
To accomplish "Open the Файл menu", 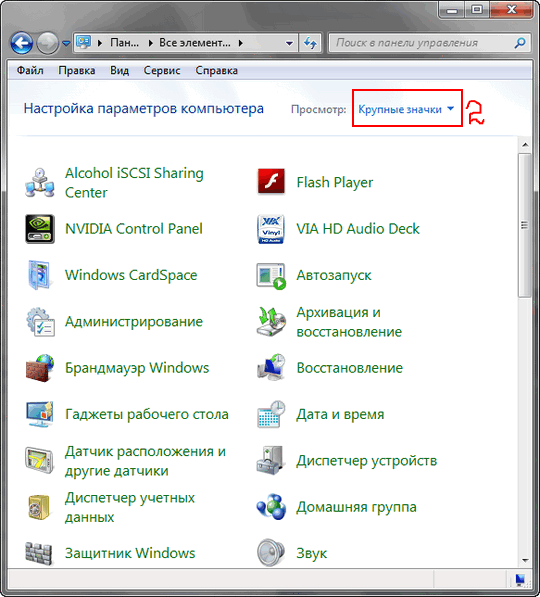I will pos(30,70).
